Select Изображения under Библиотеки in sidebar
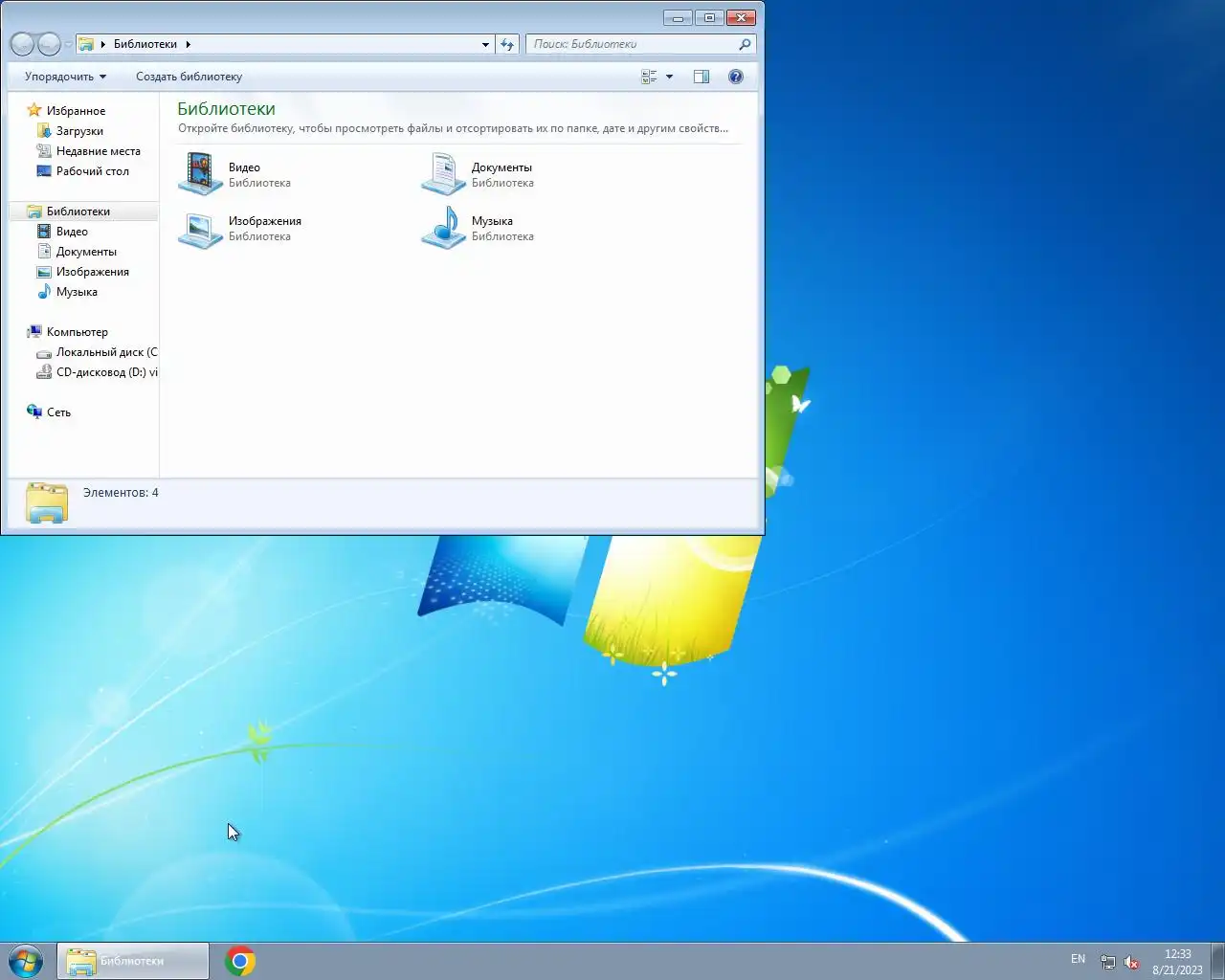The height and width of the screenshot is (980, 1225). point(92,272)
